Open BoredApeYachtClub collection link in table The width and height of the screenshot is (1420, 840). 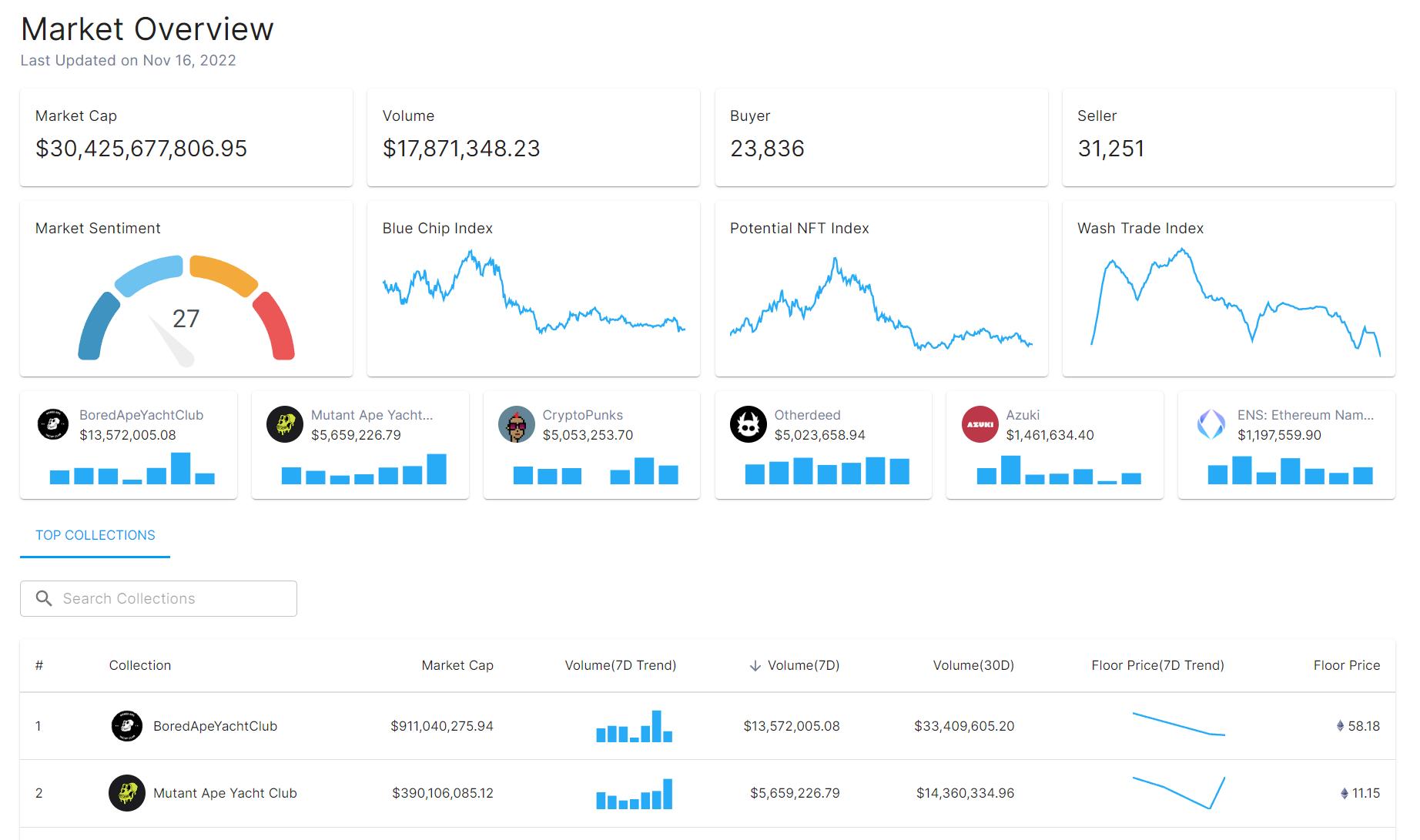[x=215, y=726]
